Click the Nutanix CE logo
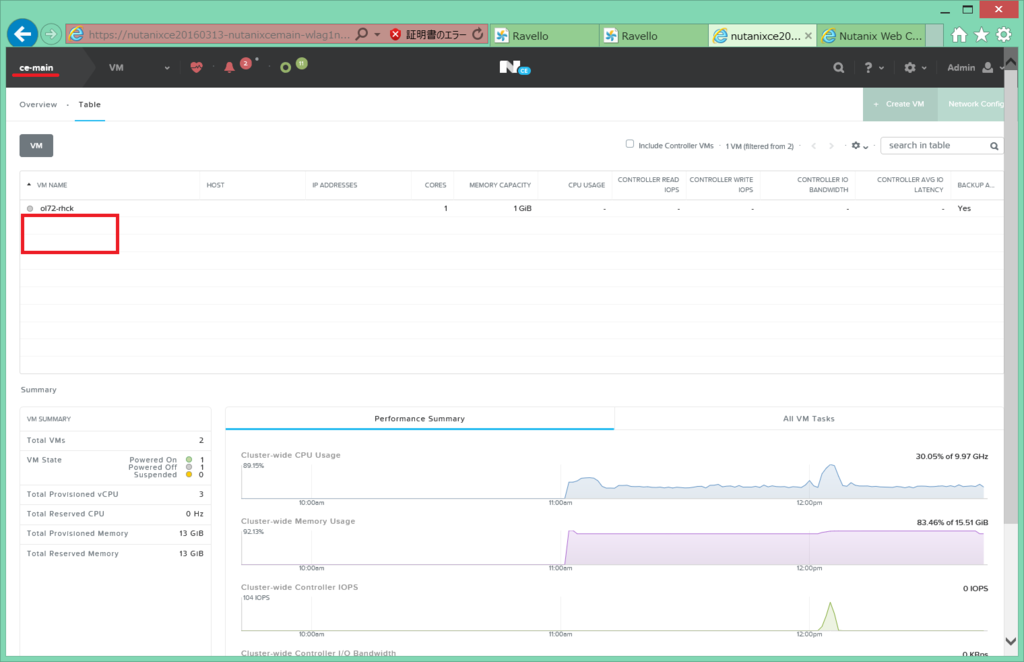Screen dimensions: 1024x662 coord(515,67)
